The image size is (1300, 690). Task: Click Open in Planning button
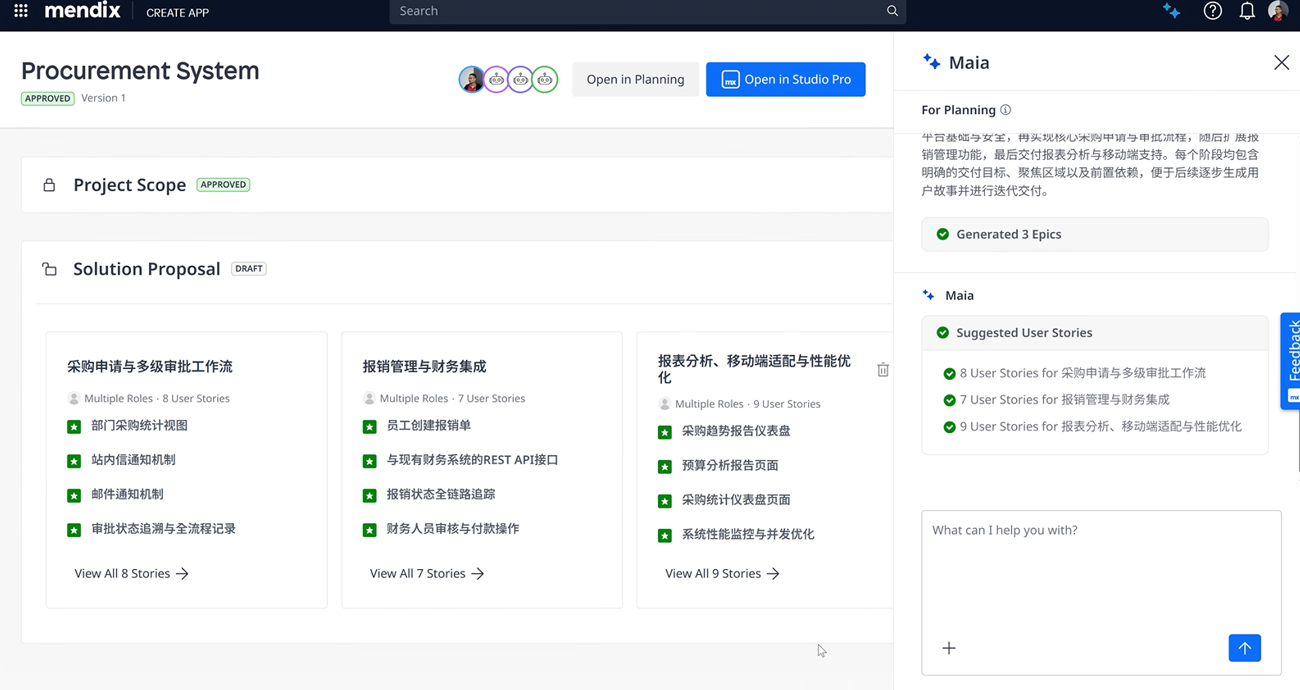click(635, 79)
